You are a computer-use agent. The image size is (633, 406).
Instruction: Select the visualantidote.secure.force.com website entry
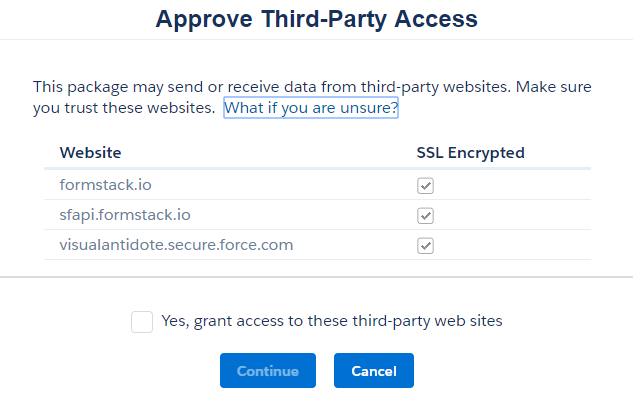click(x=176, y=245)
